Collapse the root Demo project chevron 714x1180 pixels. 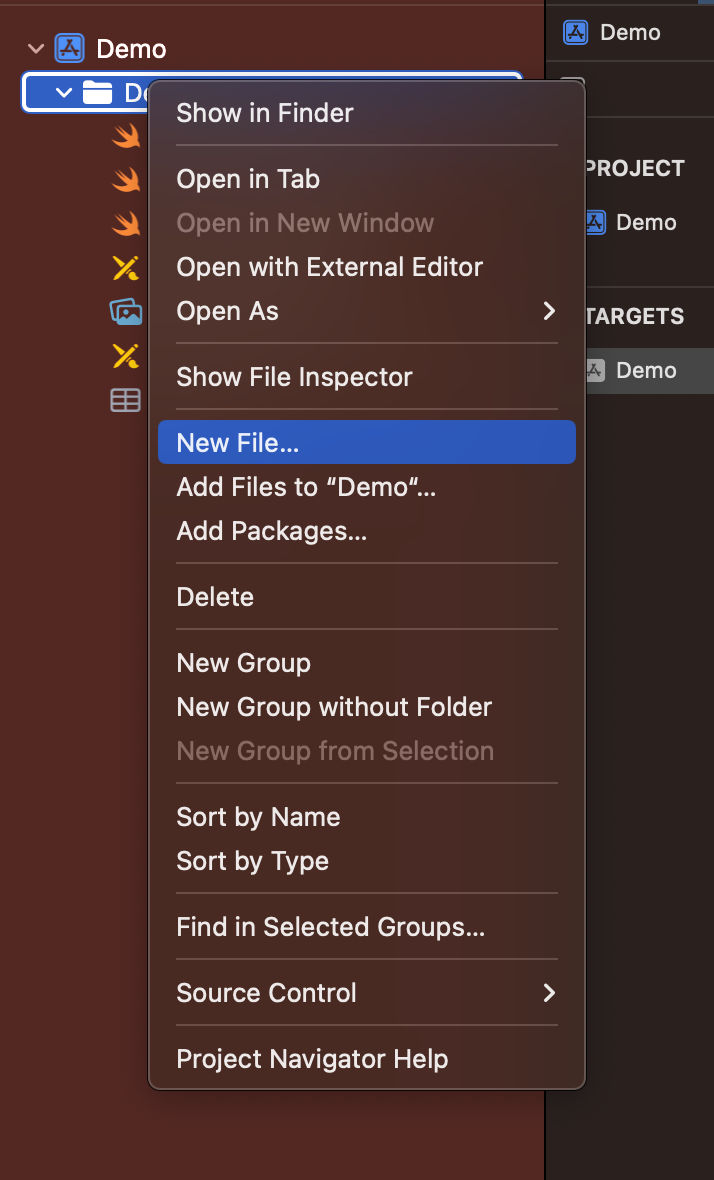[37, 48]
